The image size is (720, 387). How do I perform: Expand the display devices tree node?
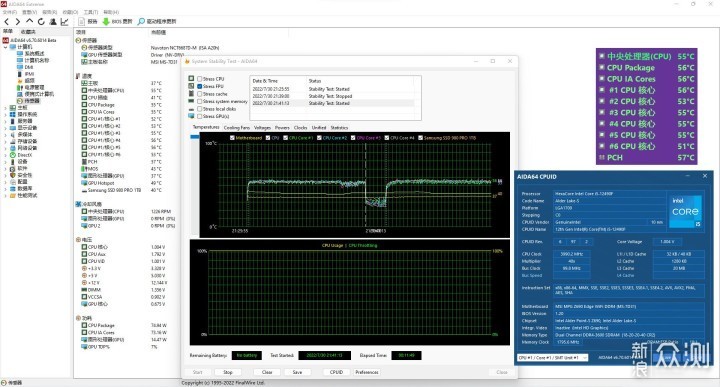coord(6,128)
